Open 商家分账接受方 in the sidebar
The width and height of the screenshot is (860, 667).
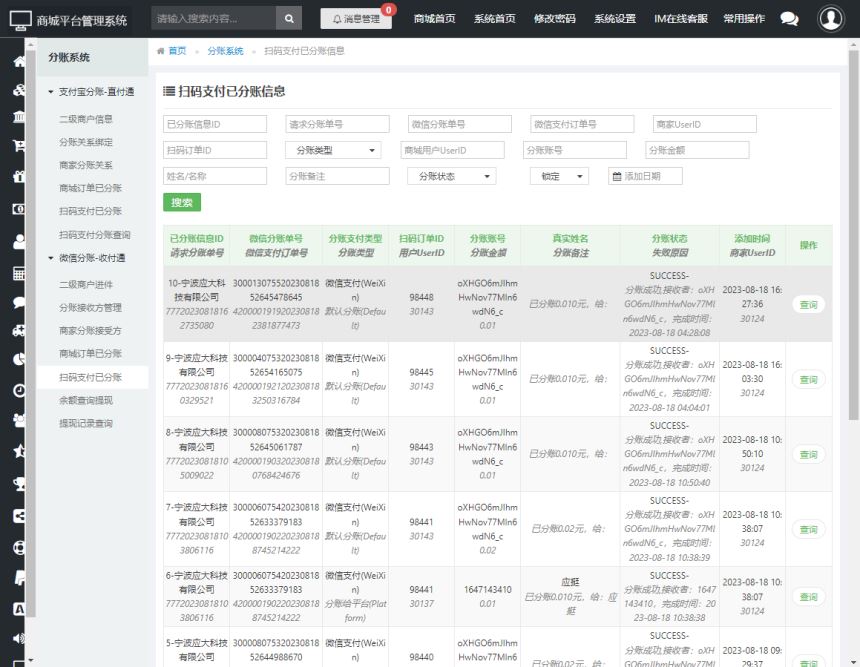tap(90, 330)
